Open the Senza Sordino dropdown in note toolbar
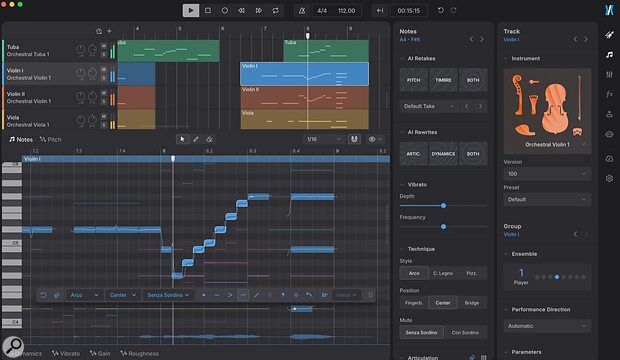The height and width of the screenshot is (360, 620). [x=168, y=295]
